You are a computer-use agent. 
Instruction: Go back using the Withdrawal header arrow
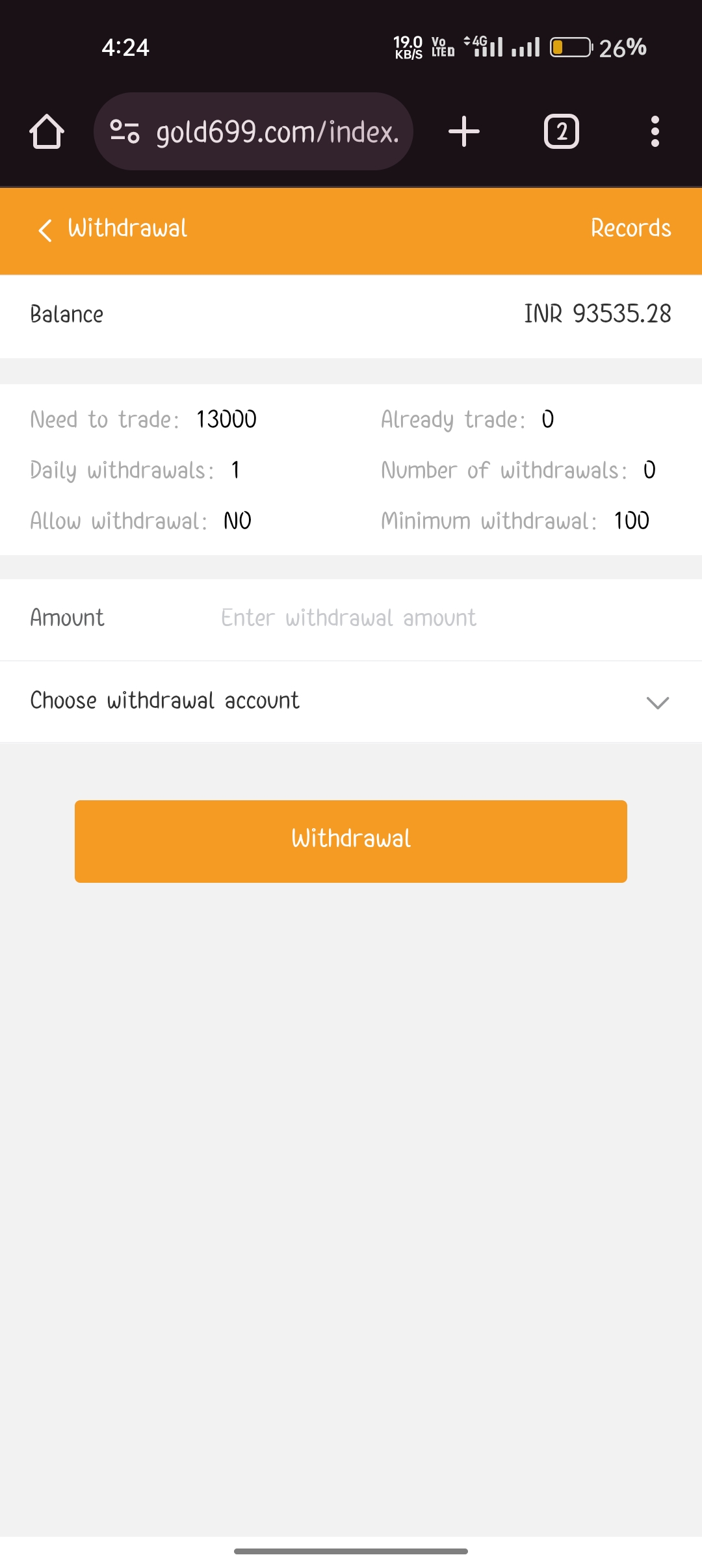point(45,229)
